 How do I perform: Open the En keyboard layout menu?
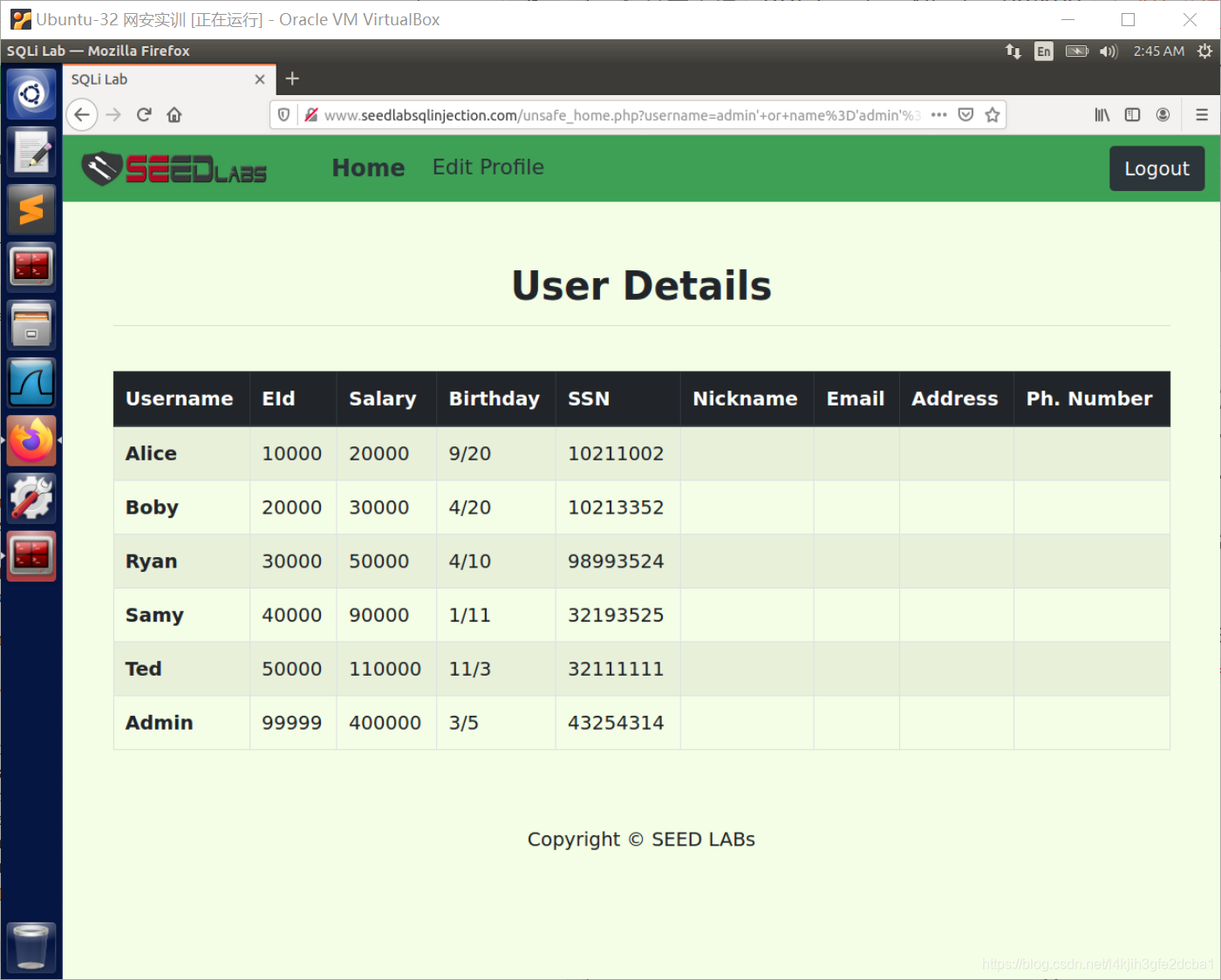click(x=1043, y=51)
